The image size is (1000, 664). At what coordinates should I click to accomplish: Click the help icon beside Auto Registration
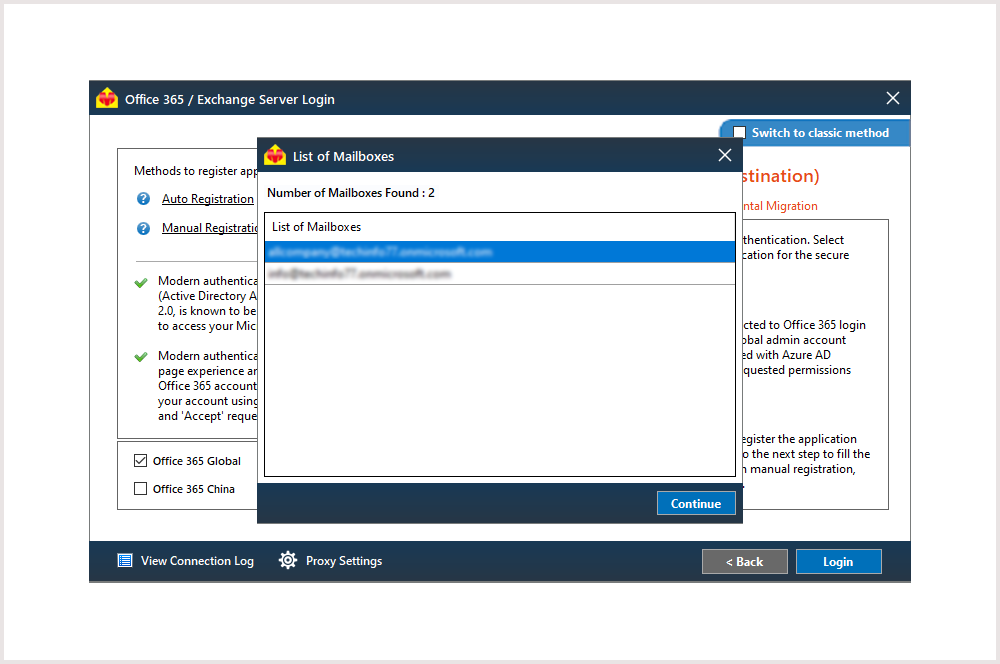point(143,199)
